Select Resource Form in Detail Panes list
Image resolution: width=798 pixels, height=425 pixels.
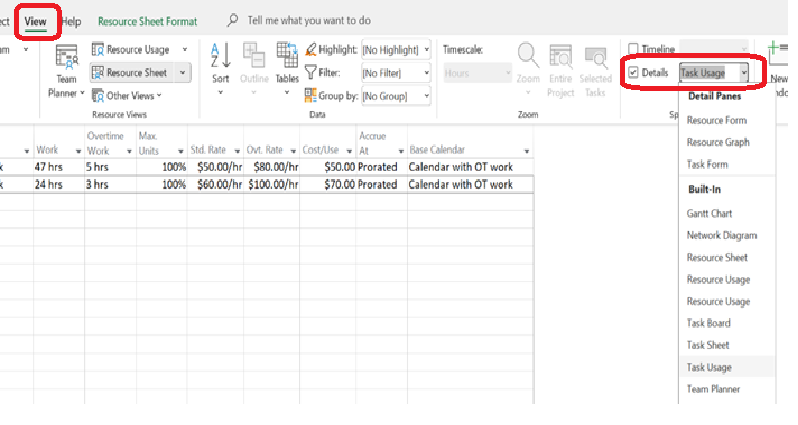pos(717,120)
